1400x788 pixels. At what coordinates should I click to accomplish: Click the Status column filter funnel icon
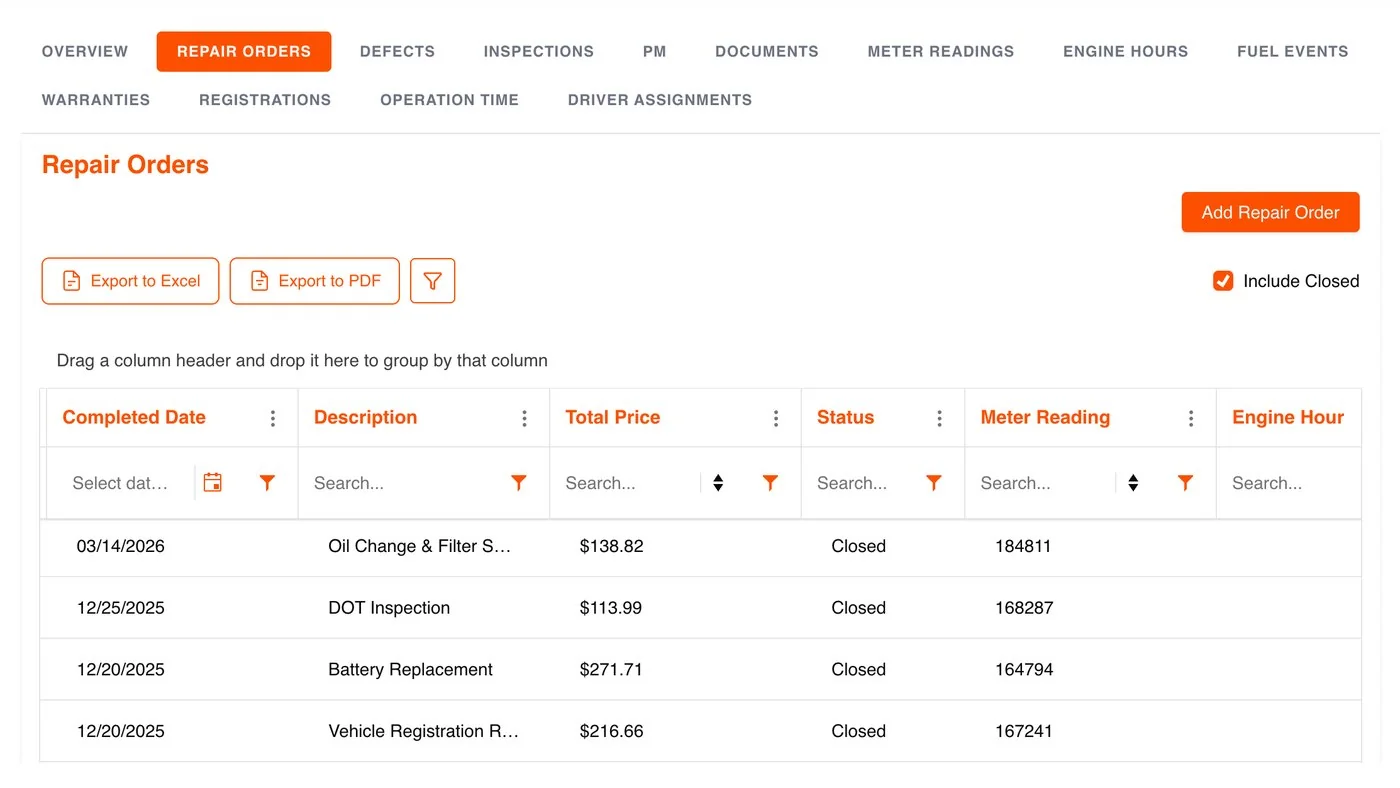(x=933, y=483)
